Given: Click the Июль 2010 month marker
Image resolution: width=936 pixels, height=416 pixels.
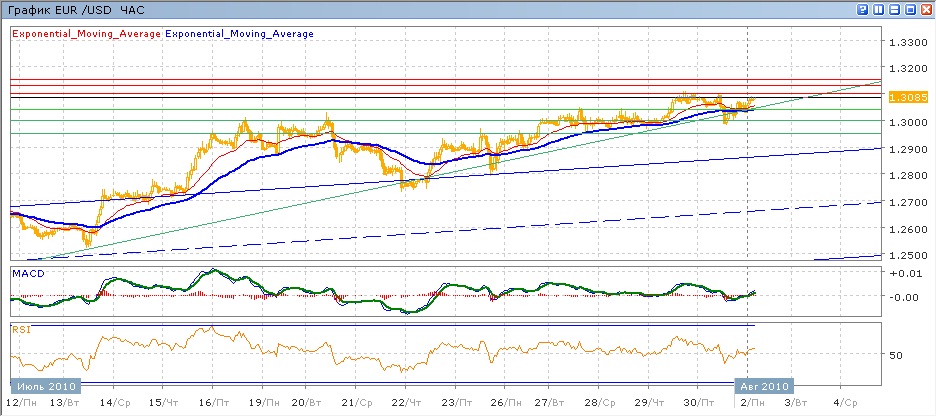Looking at the screenshot, I should pyautogui.click(x=45, y=385).
